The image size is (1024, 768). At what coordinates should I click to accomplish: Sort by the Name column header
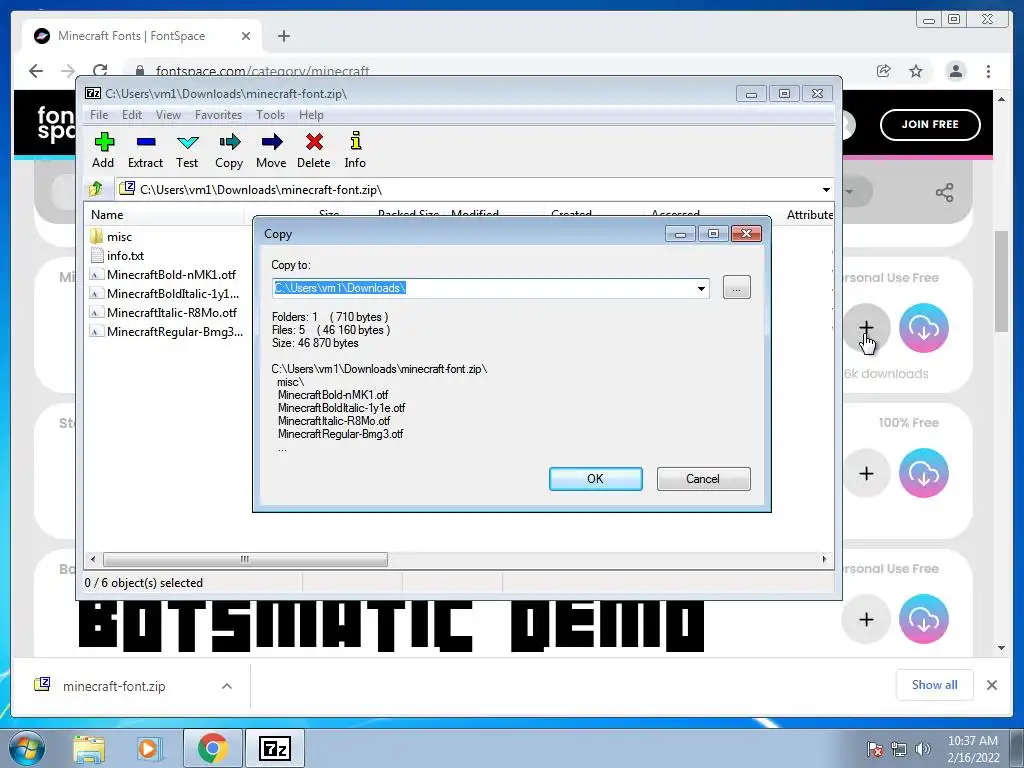165,215
